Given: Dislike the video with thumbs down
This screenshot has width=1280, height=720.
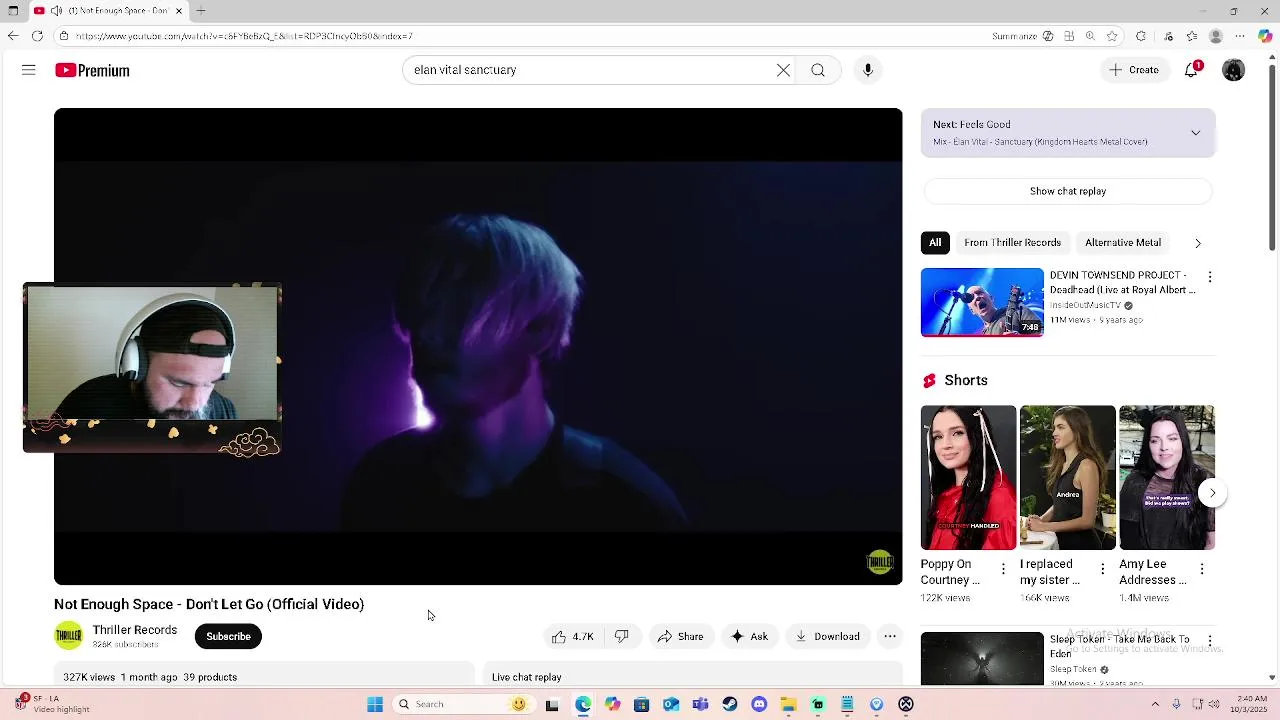Looking at the screenshot, I should tap(621, 637).
